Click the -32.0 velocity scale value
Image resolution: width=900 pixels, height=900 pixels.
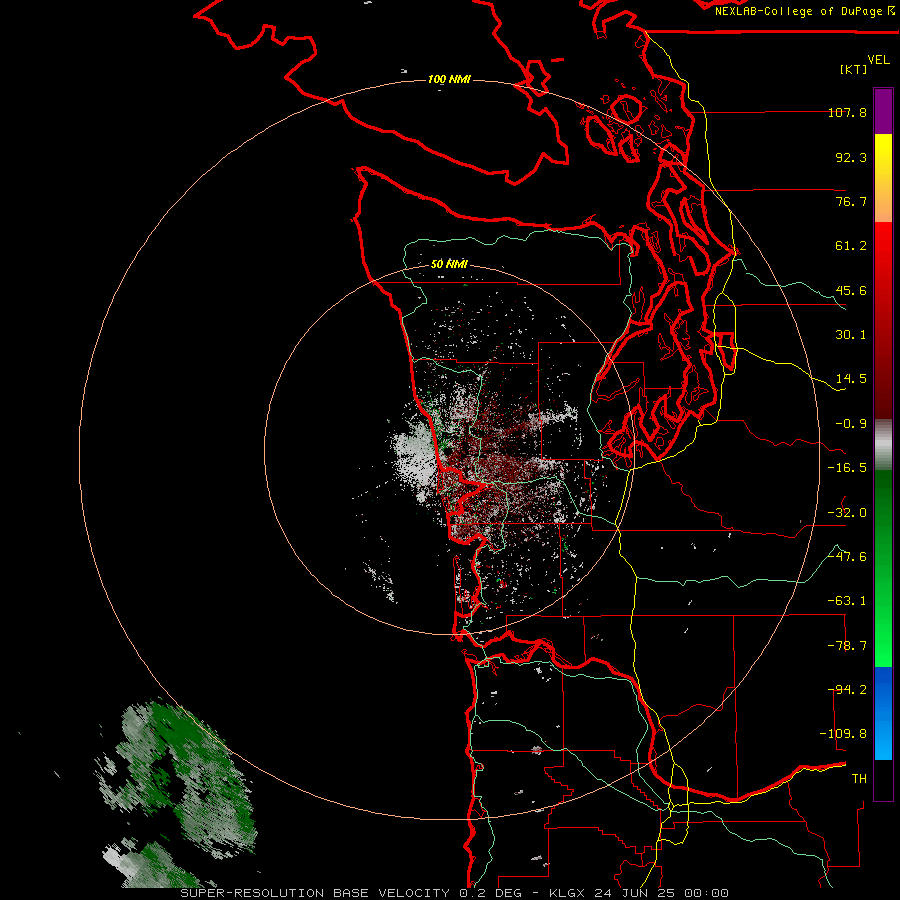click(x=847, y=513)
